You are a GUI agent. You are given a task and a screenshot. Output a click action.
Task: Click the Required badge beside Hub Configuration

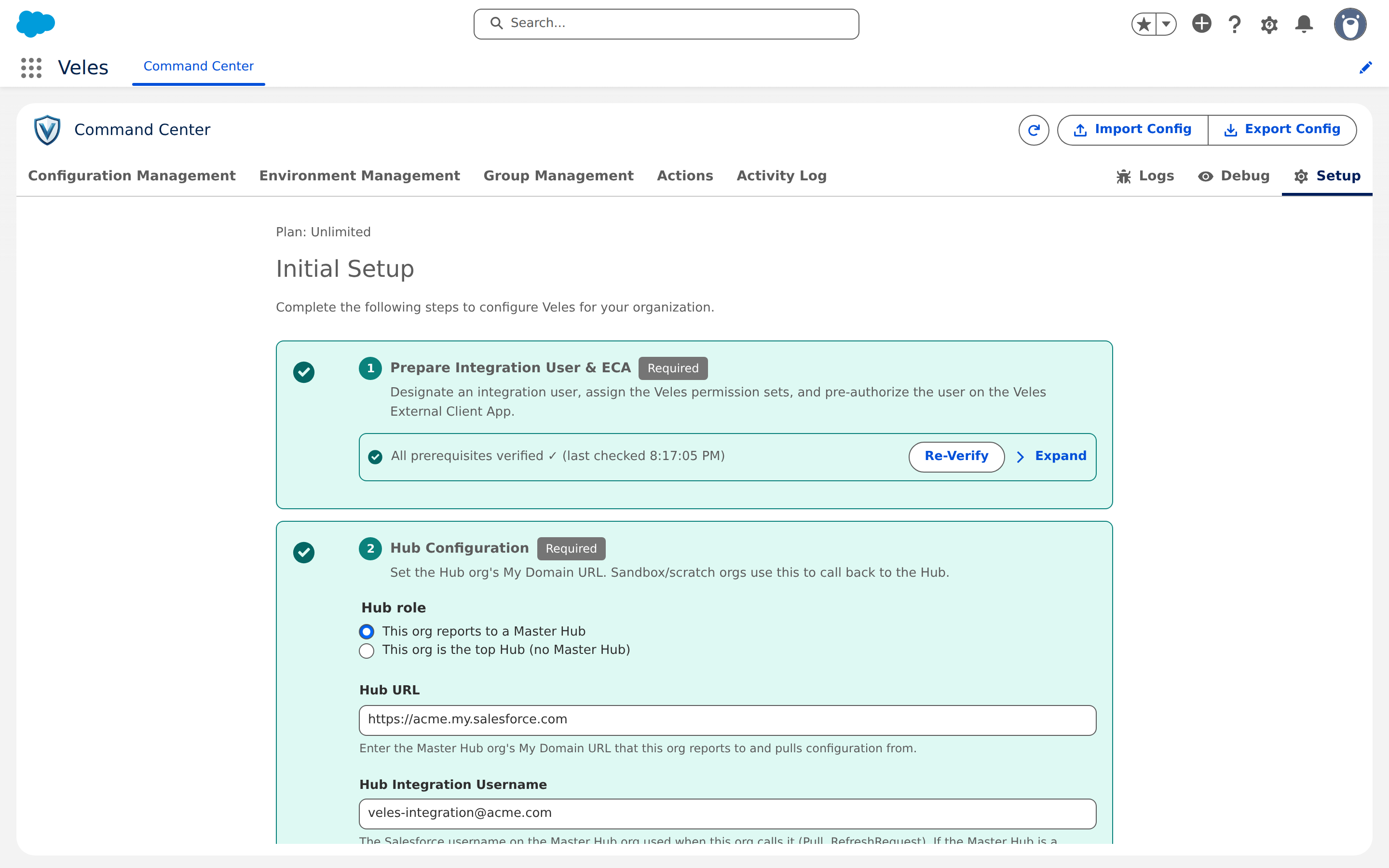pyautogui.click(x=571, y=548)
